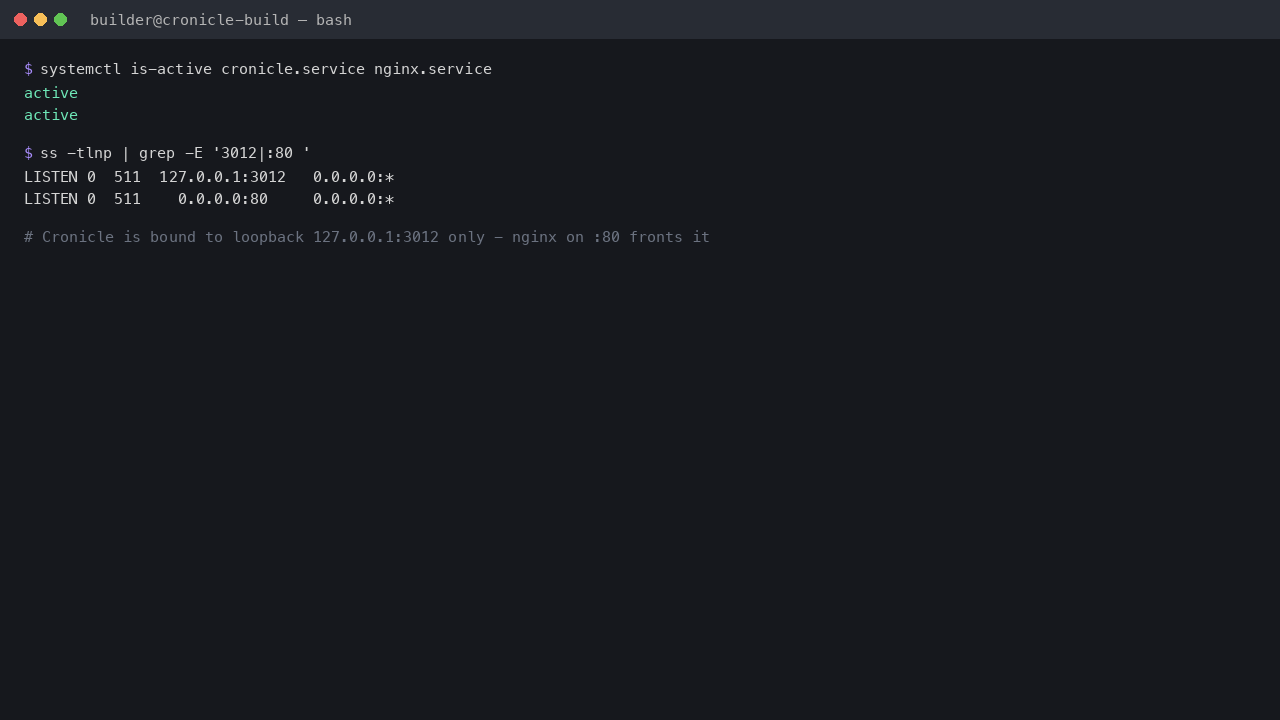This screenshot has height=720, width=1280.
Task: Click the window title builder@cronicle-build — bash
Action: click(x=221, y=20)
